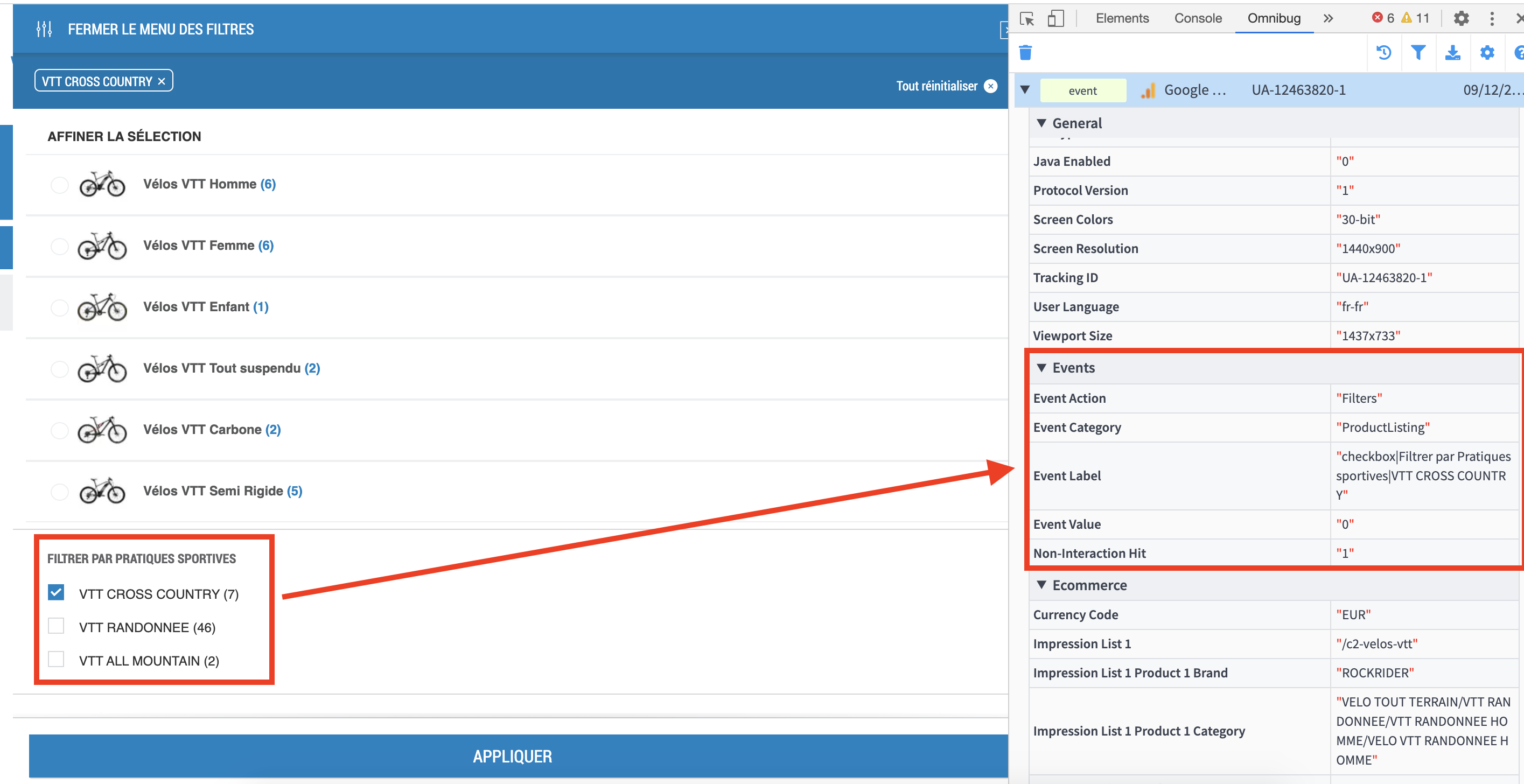Switch to the Omnibug tab
Viewport: 1524px width, 784px height.
1274,18
